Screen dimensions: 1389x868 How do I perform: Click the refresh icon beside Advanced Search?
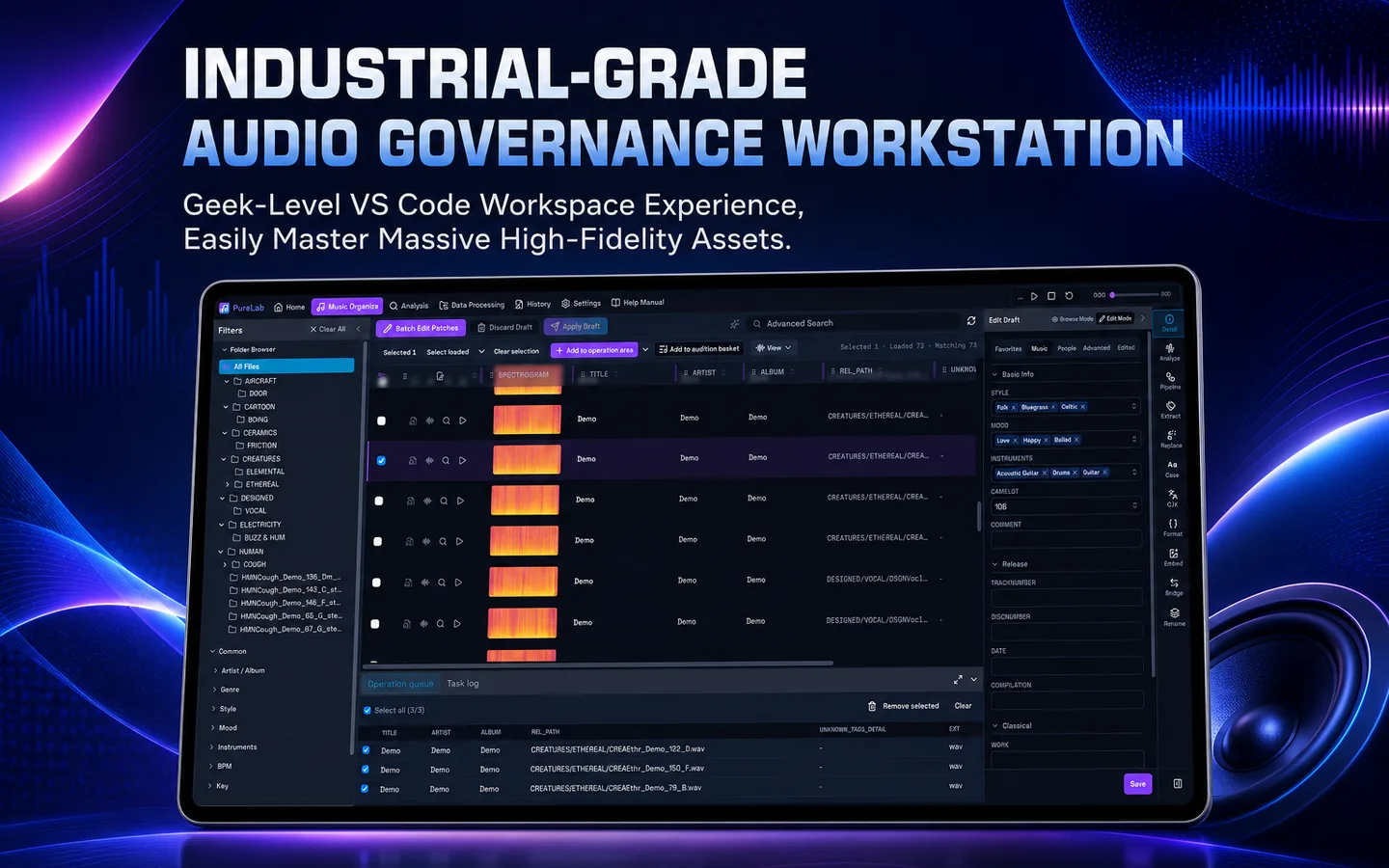tap(971, 321)
